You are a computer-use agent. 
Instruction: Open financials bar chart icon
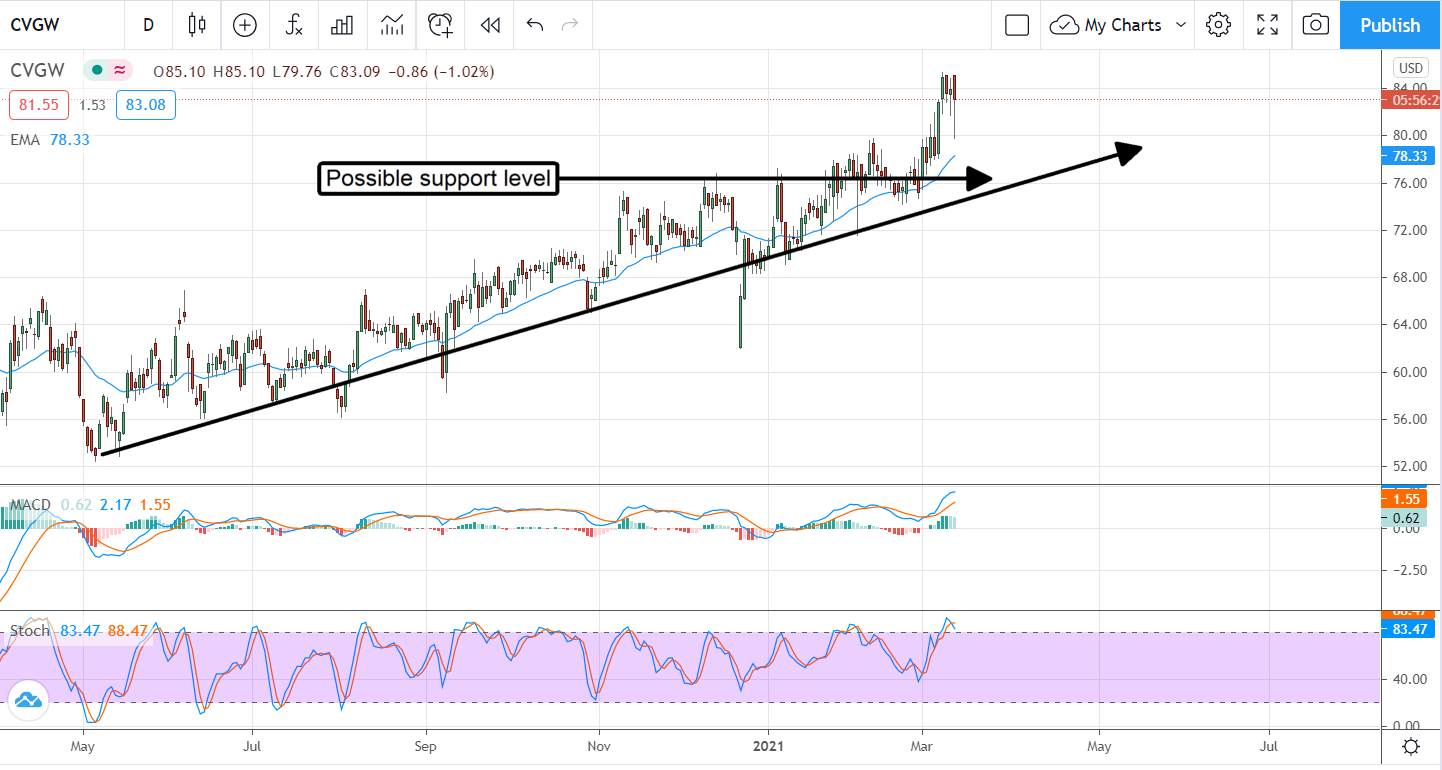coord(342,25)
